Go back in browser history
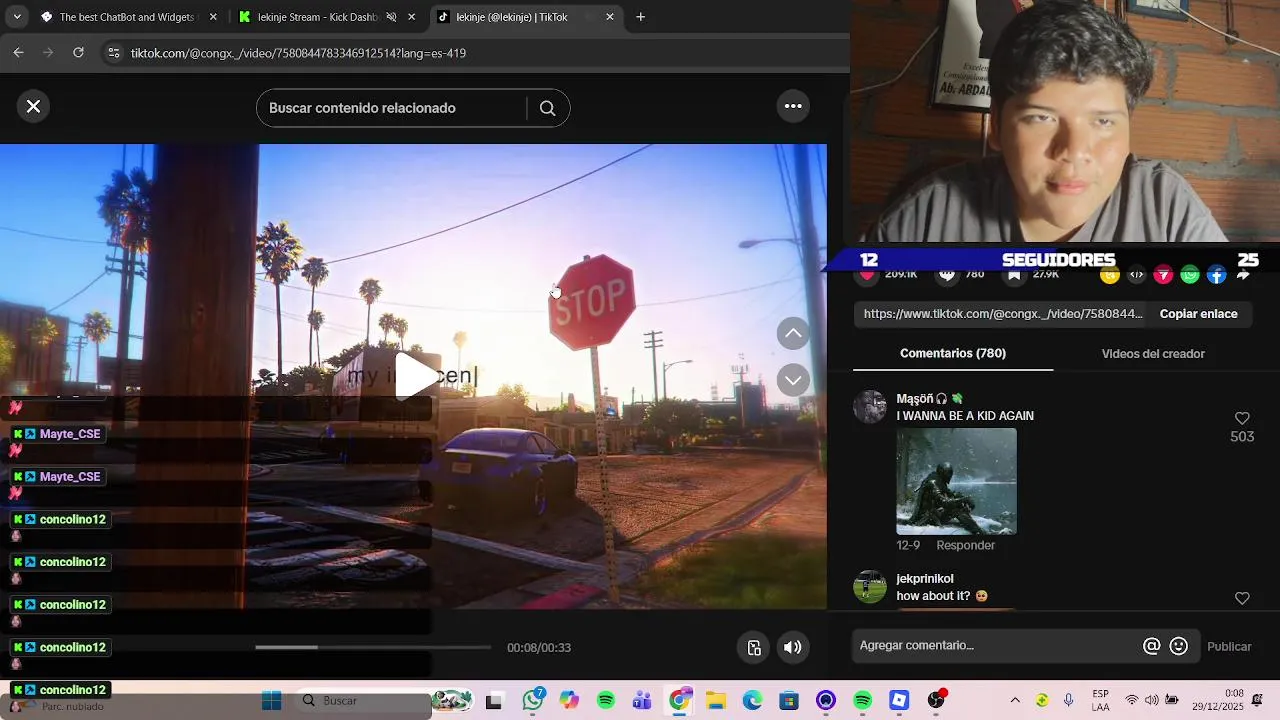 coord(18,53)
